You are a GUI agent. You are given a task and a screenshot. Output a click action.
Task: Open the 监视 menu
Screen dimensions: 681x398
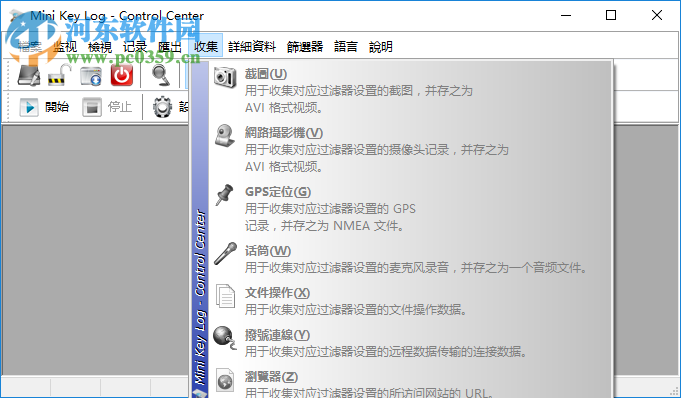click(65, 46)
